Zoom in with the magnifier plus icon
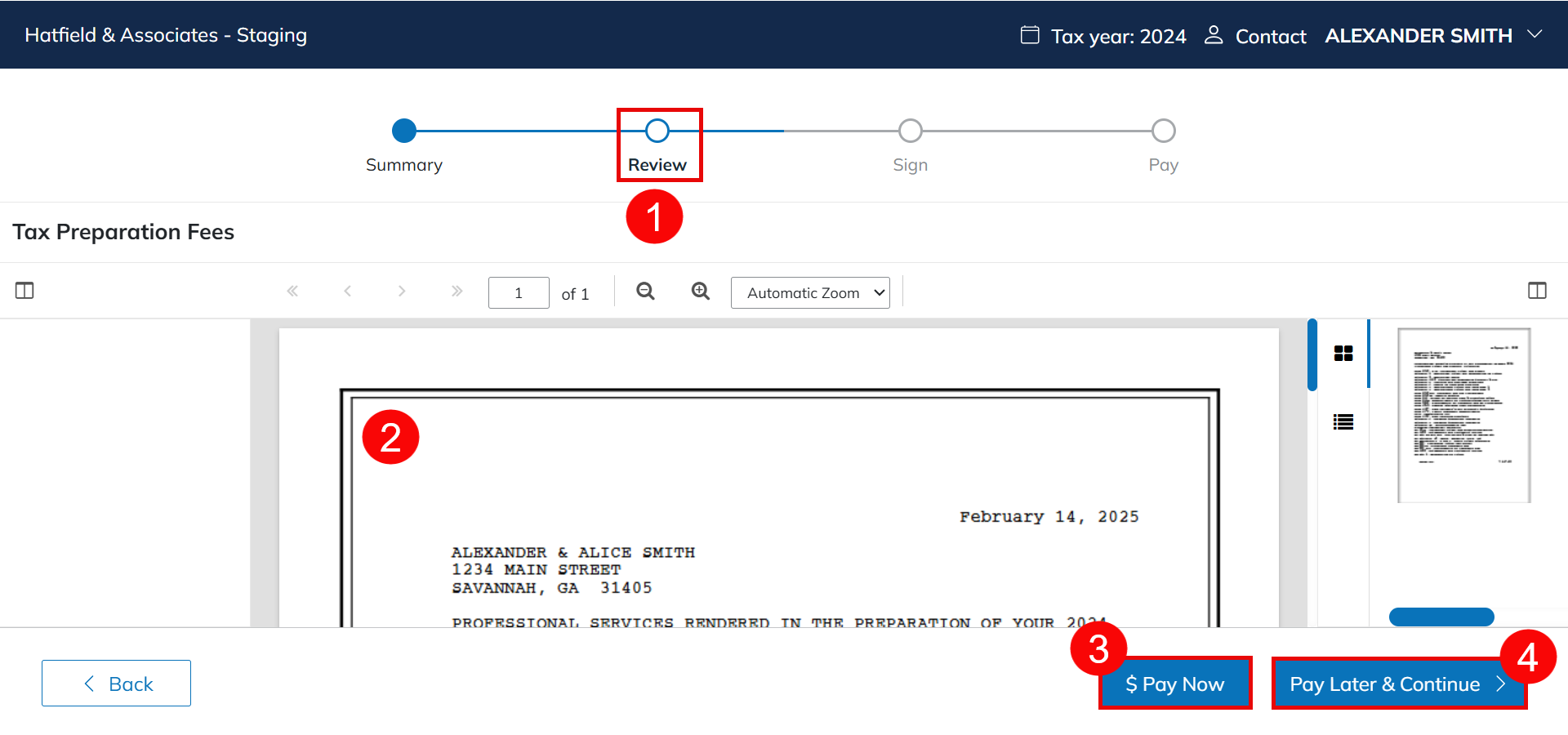 (700, 292)
